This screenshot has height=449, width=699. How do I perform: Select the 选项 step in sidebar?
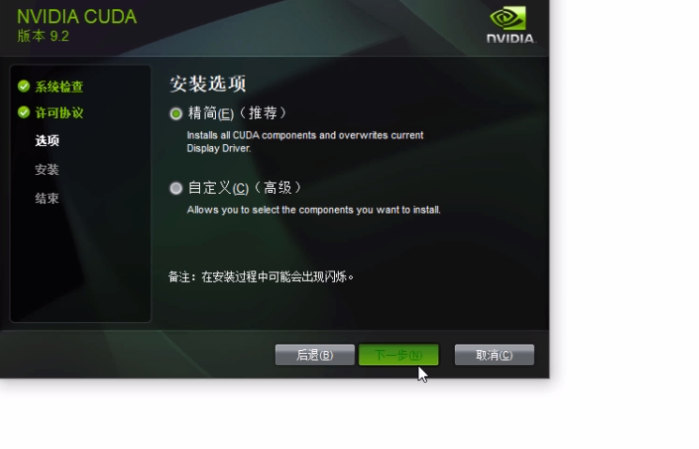(47, 141)
